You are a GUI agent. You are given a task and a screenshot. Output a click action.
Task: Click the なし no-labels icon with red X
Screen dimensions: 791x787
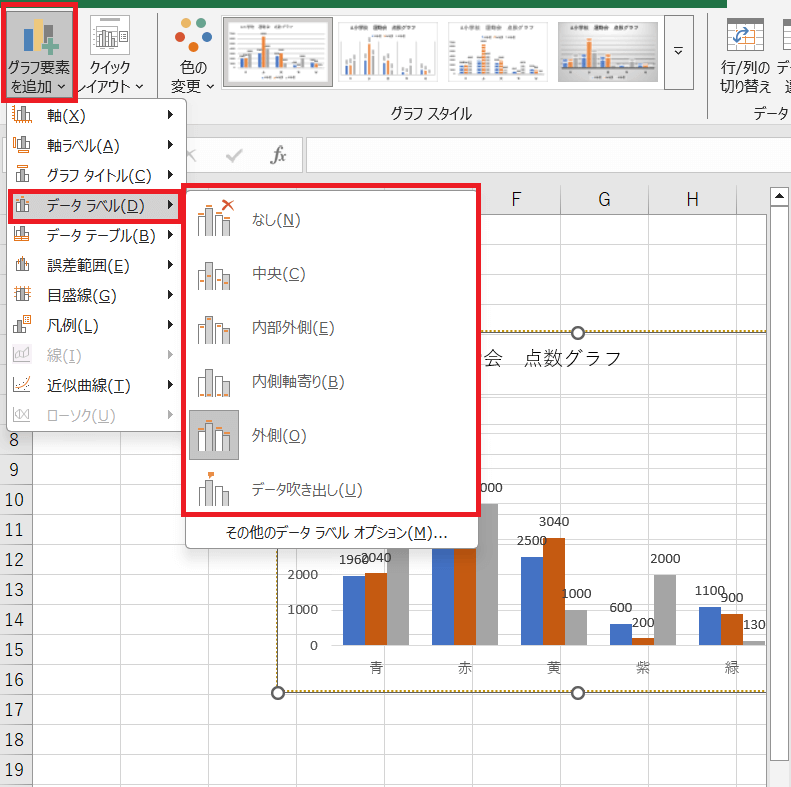click(214, 218)
